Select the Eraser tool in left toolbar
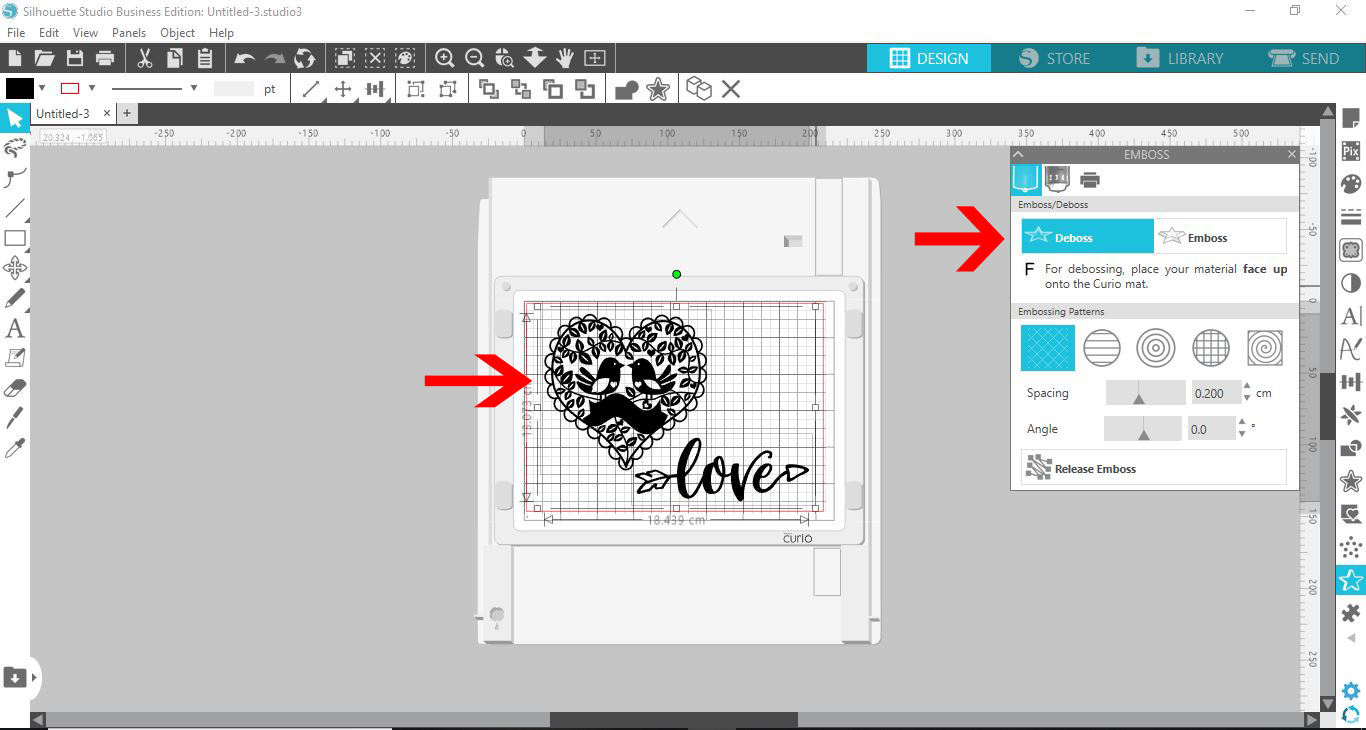Screen dimensions: 1366x730 coord(15,388)
